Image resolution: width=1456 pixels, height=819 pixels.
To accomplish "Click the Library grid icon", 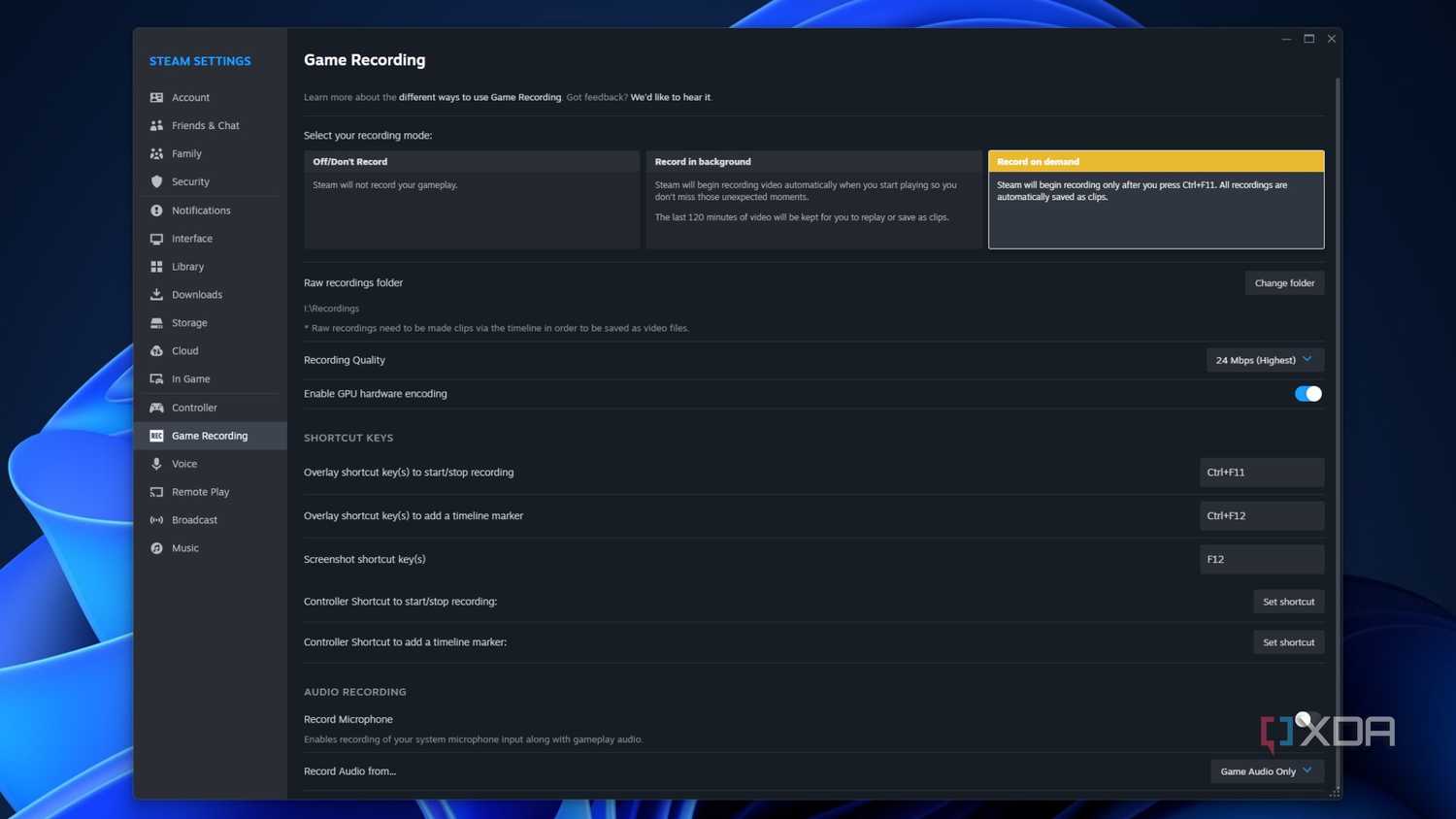I will pyautogui.click(x=156, y=267).
